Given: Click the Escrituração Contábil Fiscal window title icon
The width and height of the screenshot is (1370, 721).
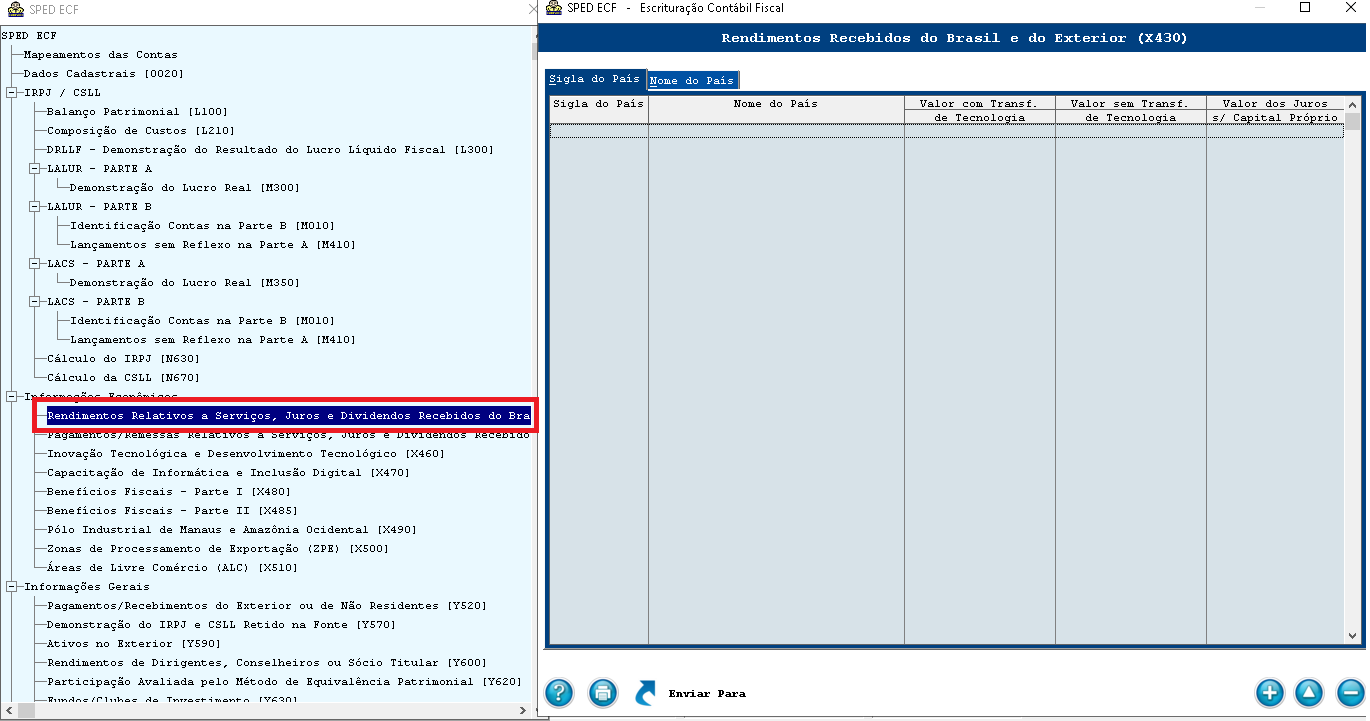Looking at the screenshot, I should [x=552, y=8].
